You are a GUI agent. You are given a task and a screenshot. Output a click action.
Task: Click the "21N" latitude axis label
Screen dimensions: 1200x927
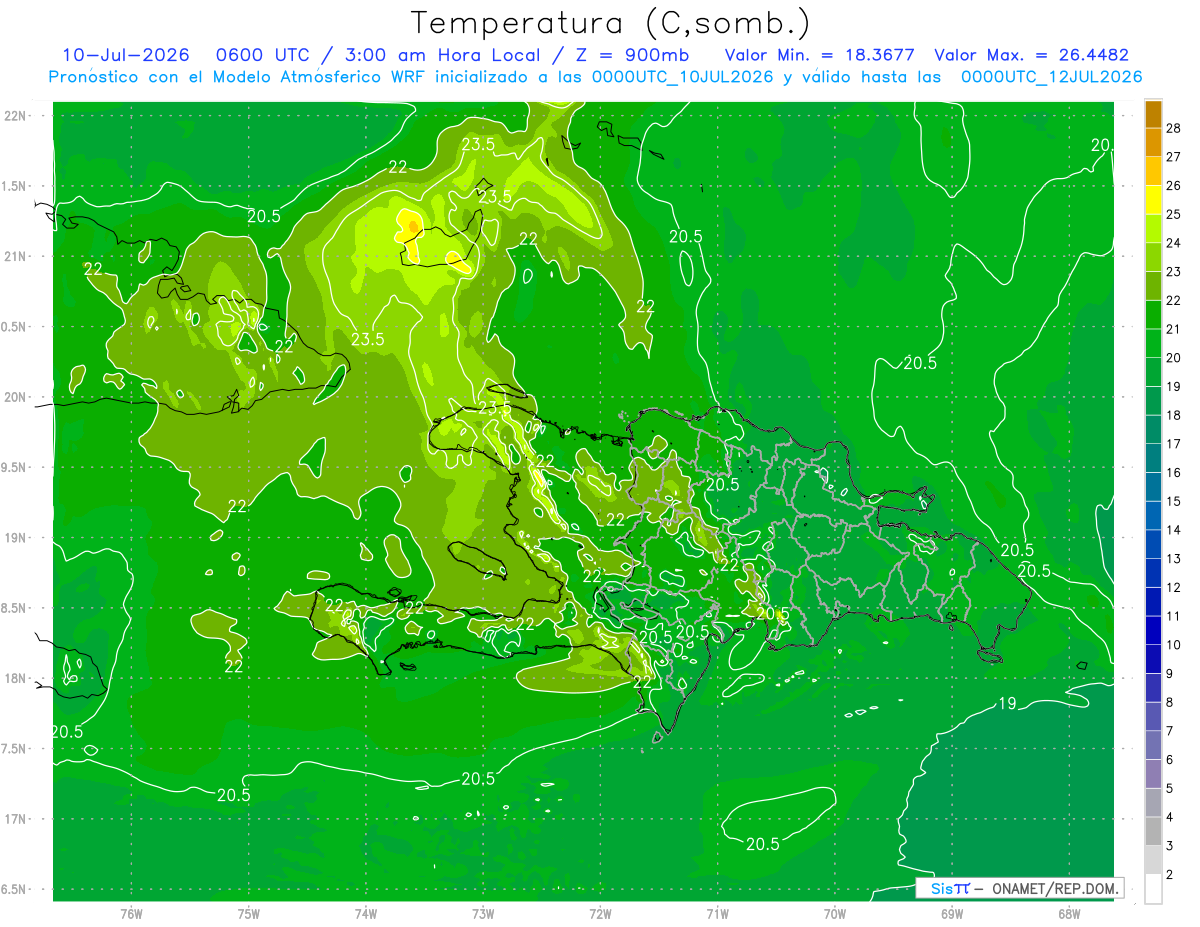pyautogui.click(x=15, y=256)
